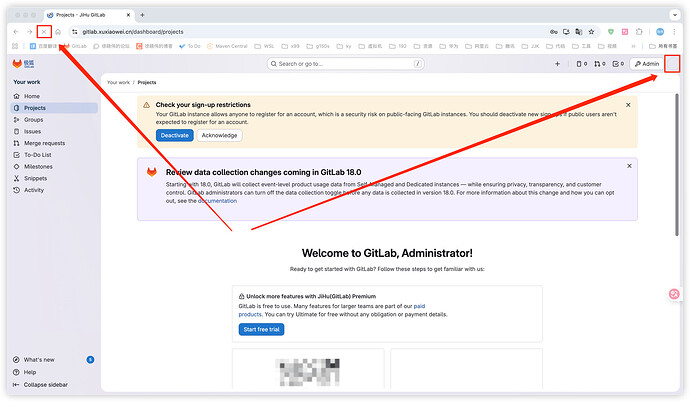Open merge requests counter in top bar
This screenshot has width=690, height=402.
pyautogui.click(x=599, y=64)
